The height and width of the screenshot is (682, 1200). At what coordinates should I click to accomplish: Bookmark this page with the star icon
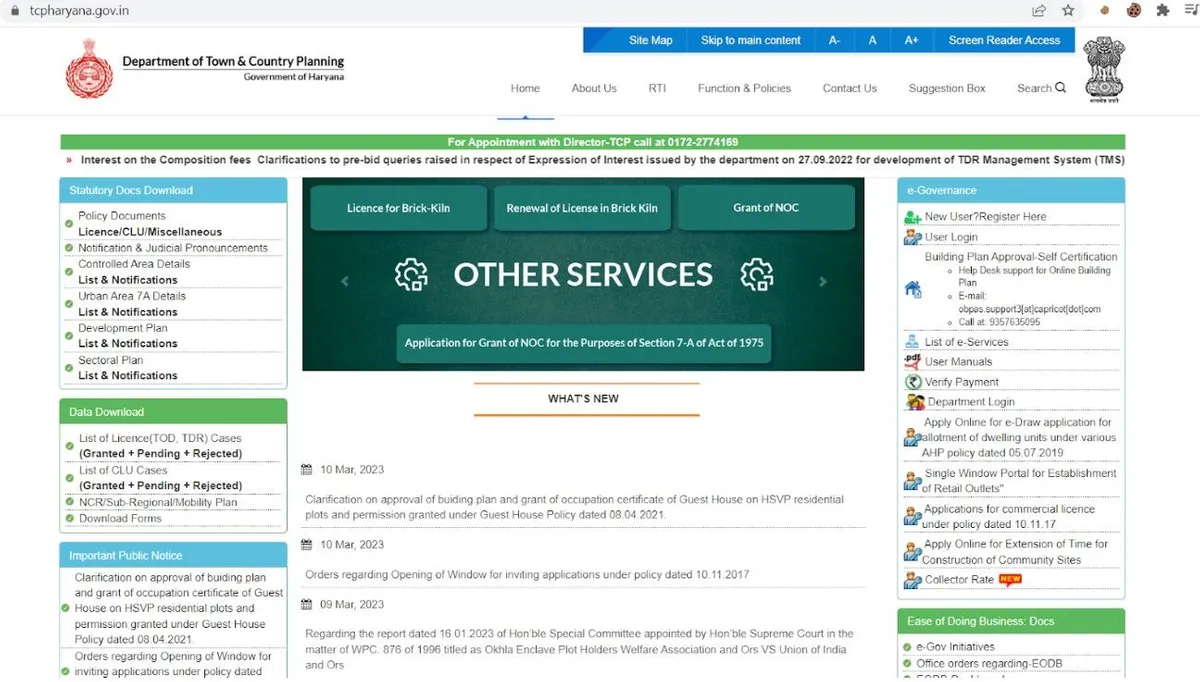click(1068, 11)
